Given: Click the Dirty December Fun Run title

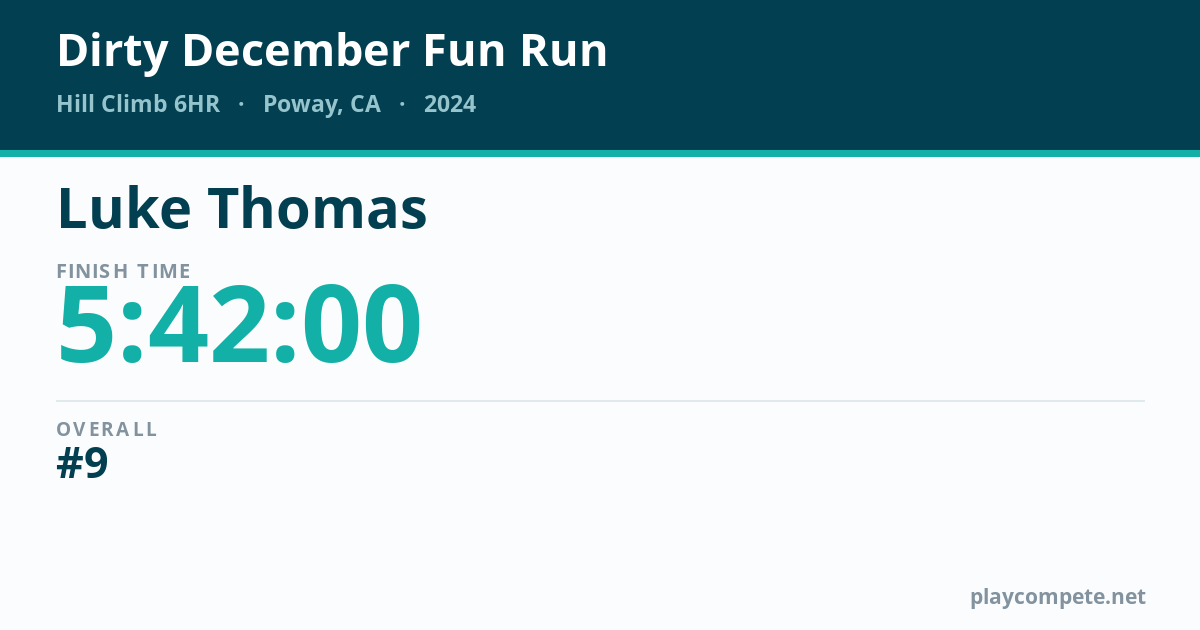Looking at the screenshot, I should coord(332,50).
